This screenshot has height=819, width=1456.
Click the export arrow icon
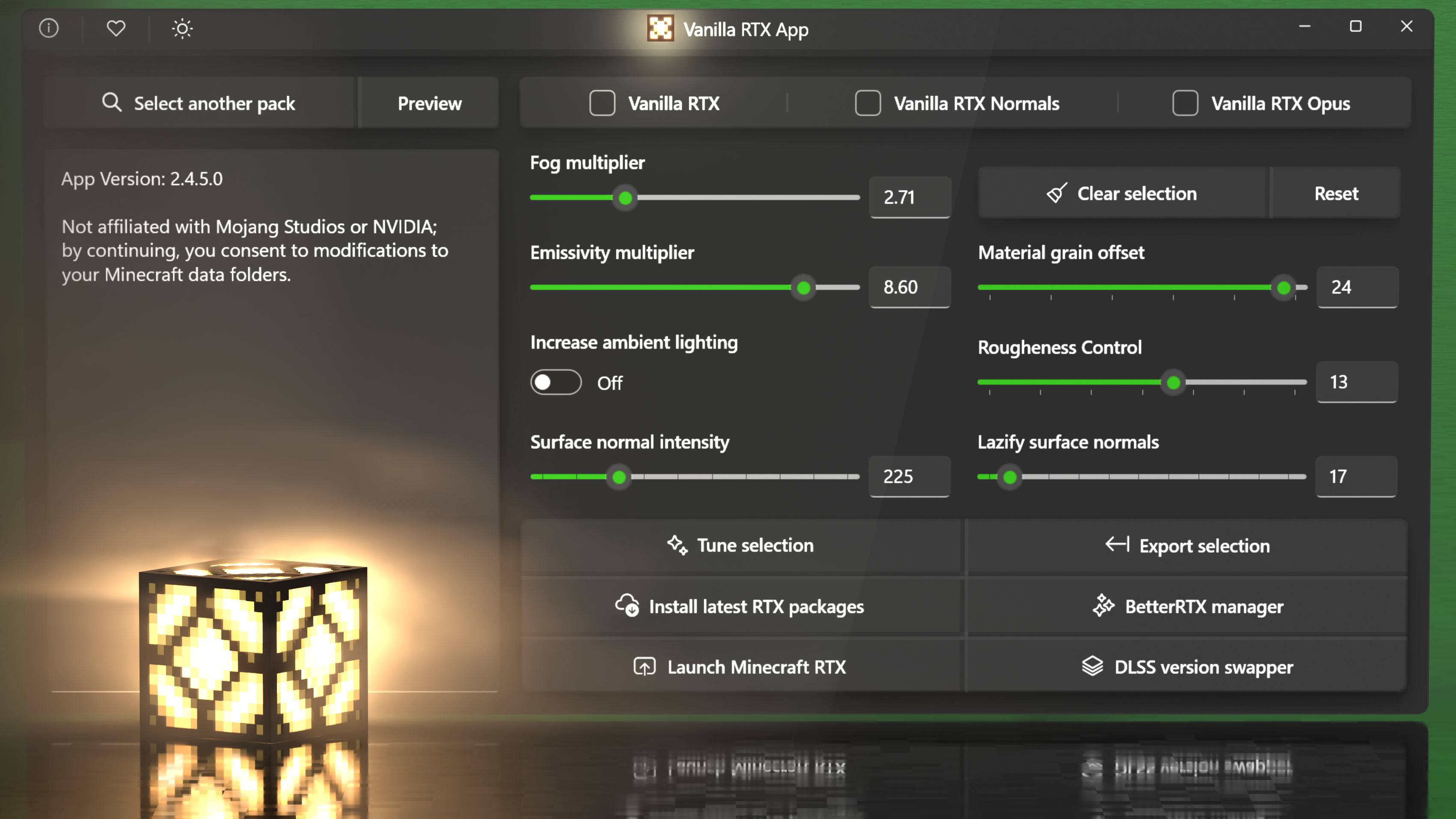1115,545
